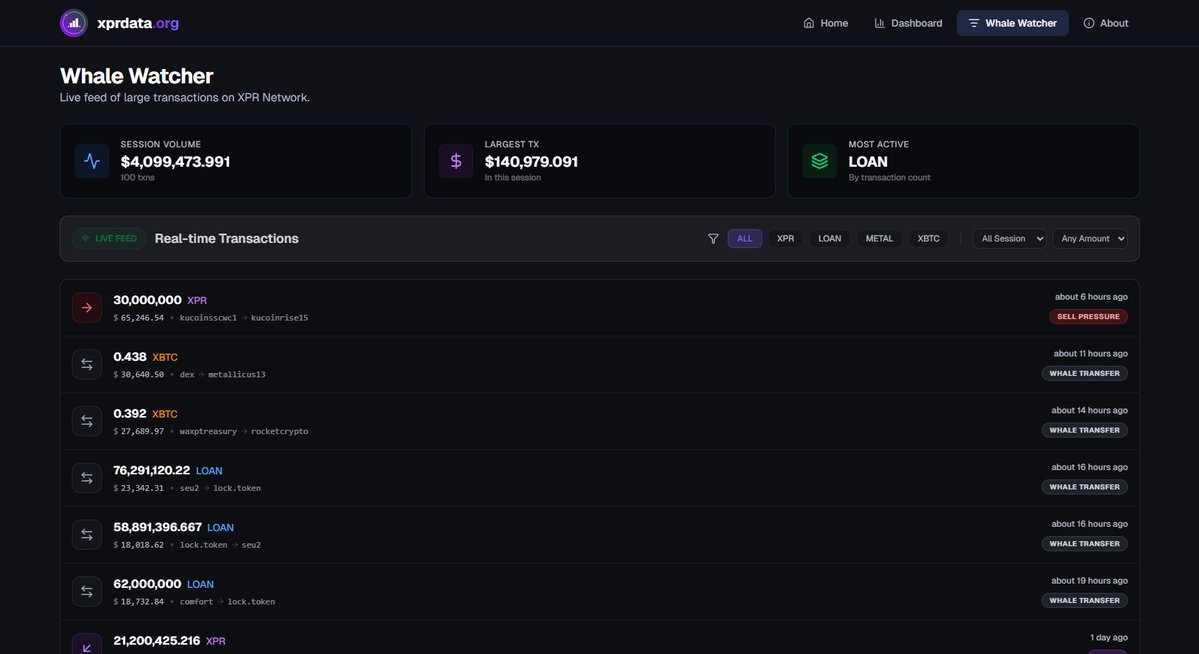Click WHALE TRANSFER badge on 62,000,000 LOAN row
1199x654 pixels.
pyautogui.click(x=1084, y=600)
